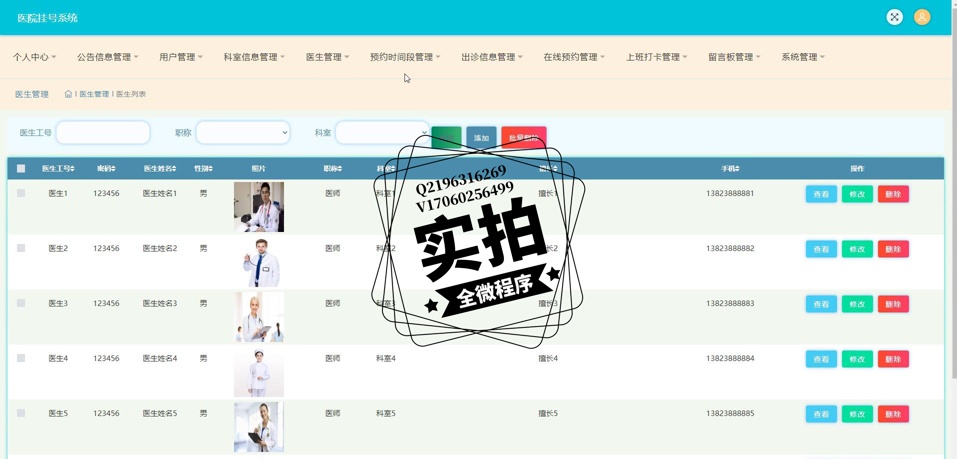Viewport: 957px width, 459px height.
Task: Check the row checkbox for 医生2
Action: point(21,248)
